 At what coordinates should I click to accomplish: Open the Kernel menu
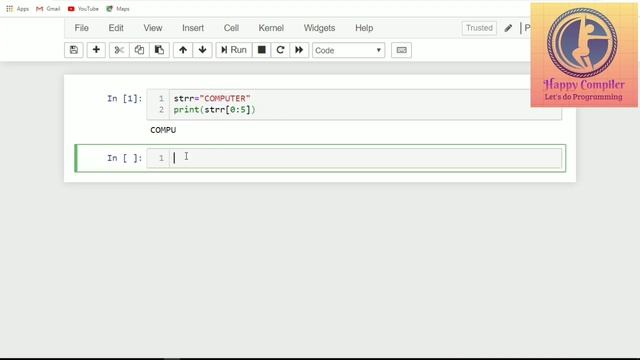[x=271, y=28]
